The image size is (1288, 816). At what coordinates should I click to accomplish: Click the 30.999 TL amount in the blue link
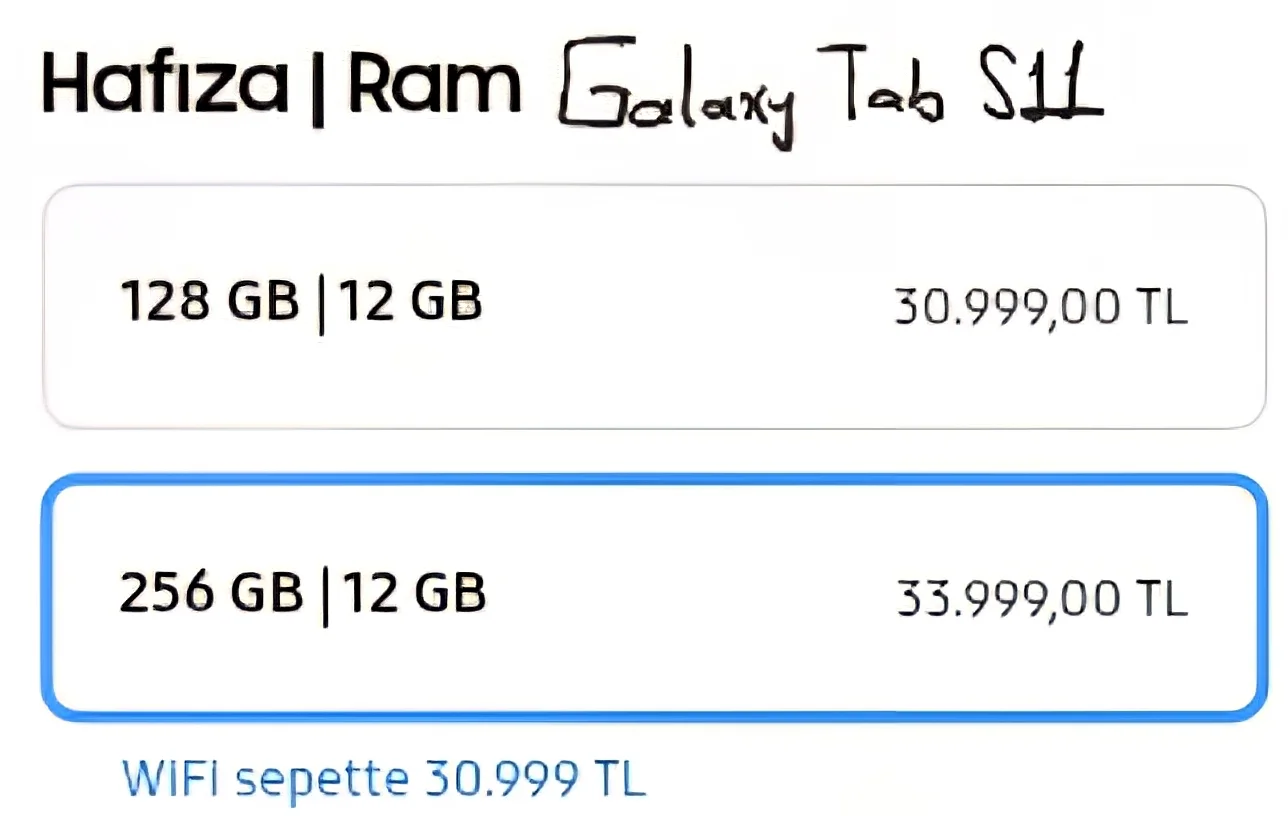click(533, 777)
